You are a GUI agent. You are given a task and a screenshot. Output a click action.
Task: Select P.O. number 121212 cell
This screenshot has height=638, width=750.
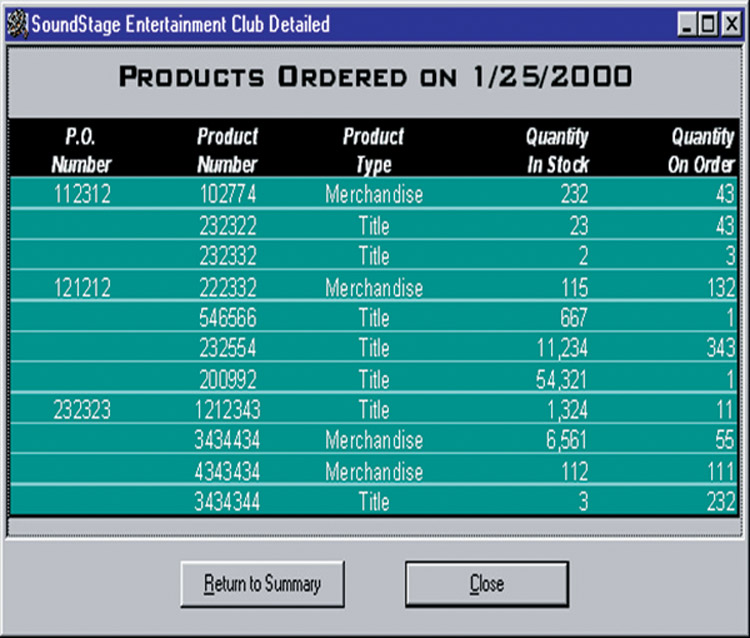tap(80, 289)
